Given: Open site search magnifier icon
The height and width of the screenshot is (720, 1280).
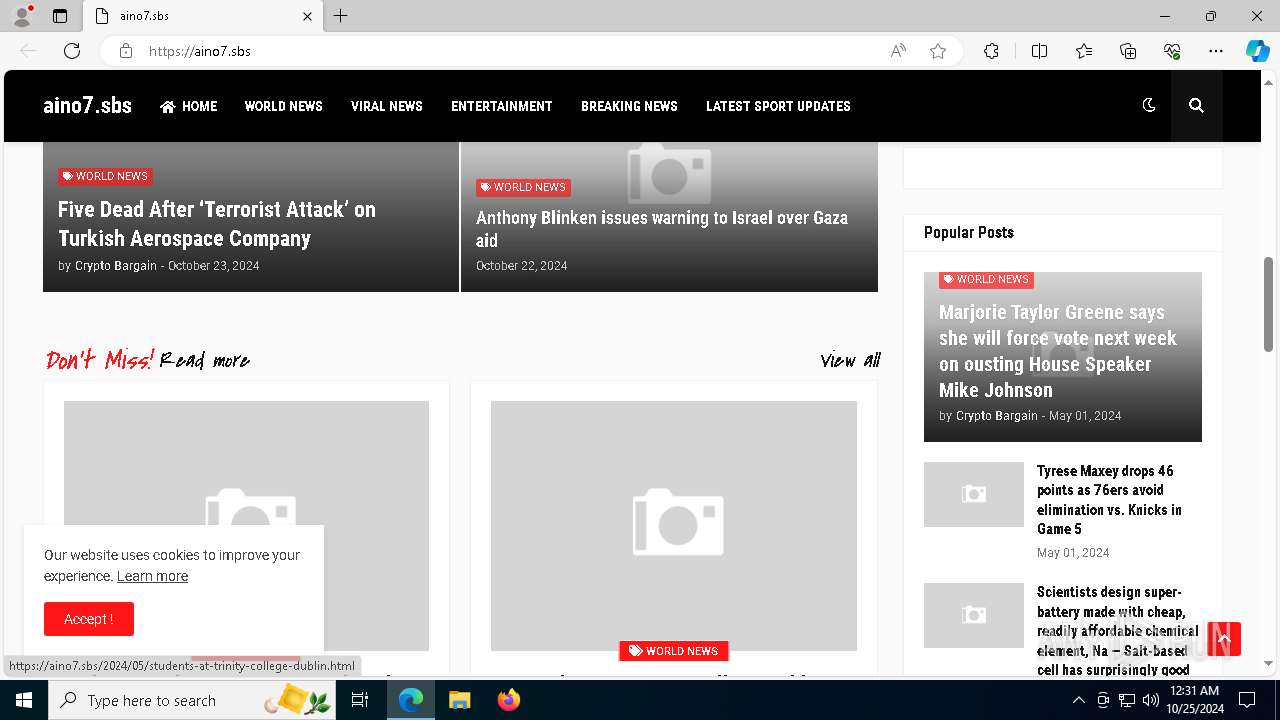Looking at the screenshot, I should pyautogui.click(x=1196, y=105).
